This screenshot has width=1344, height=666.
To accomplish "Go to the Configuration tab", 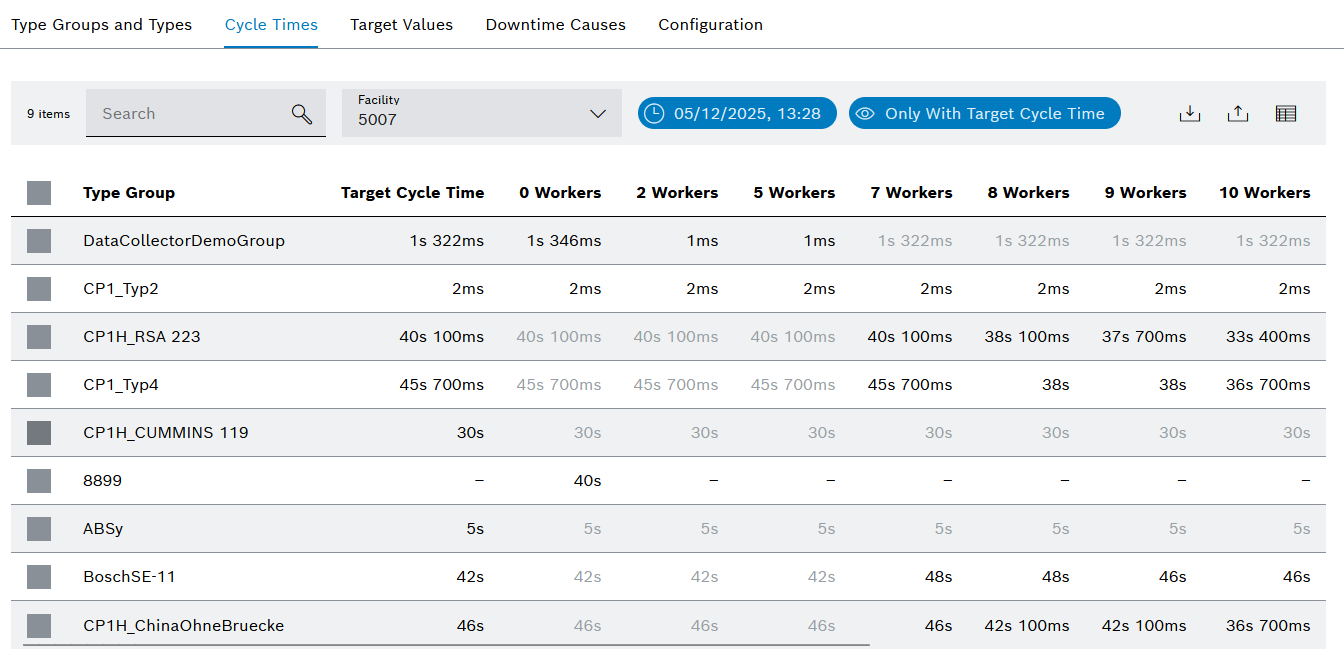I will pos(710,25).
